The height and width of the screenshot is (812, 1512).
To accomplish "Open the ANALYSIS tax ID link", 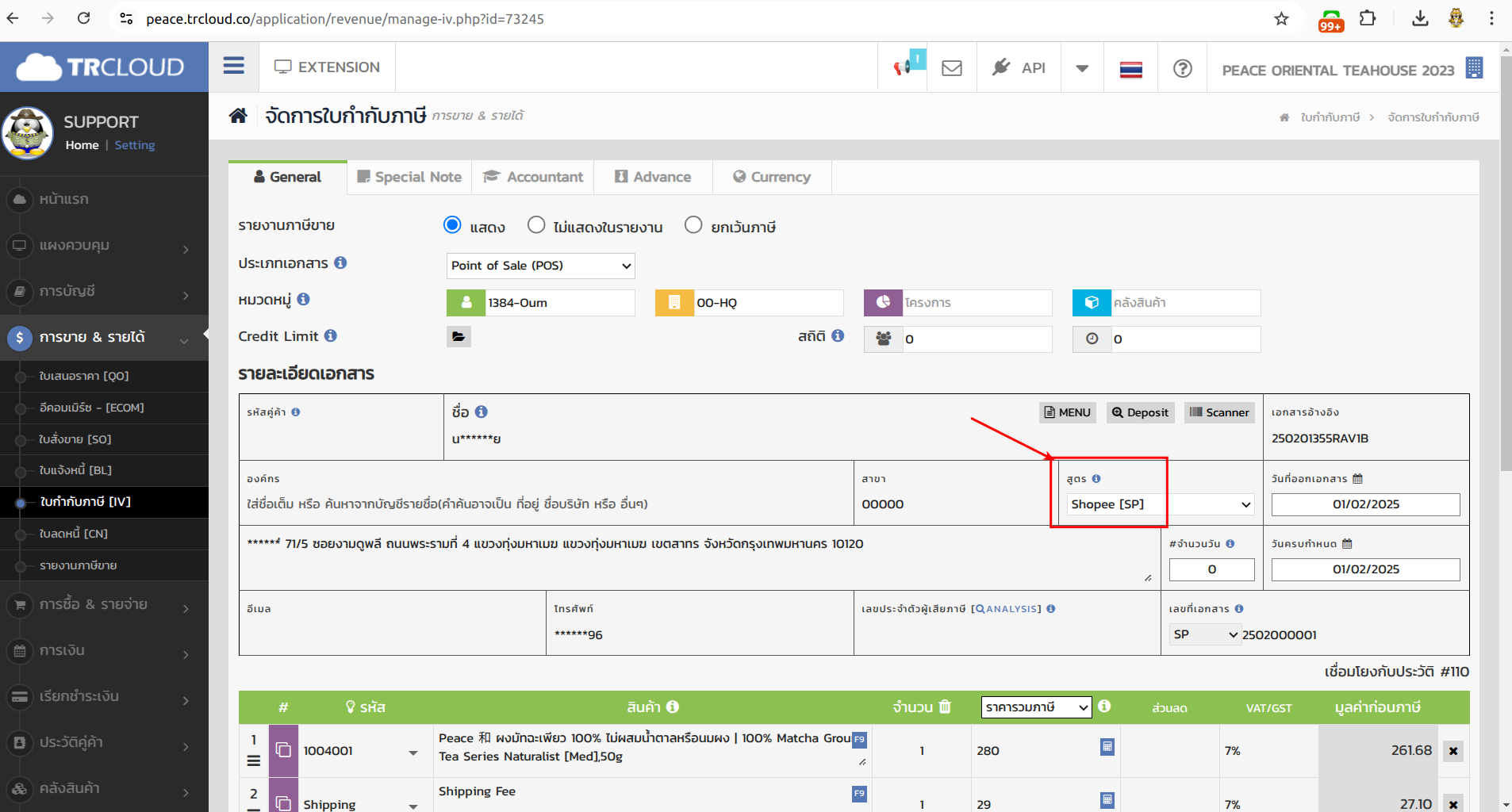I will pos(1006,609).
